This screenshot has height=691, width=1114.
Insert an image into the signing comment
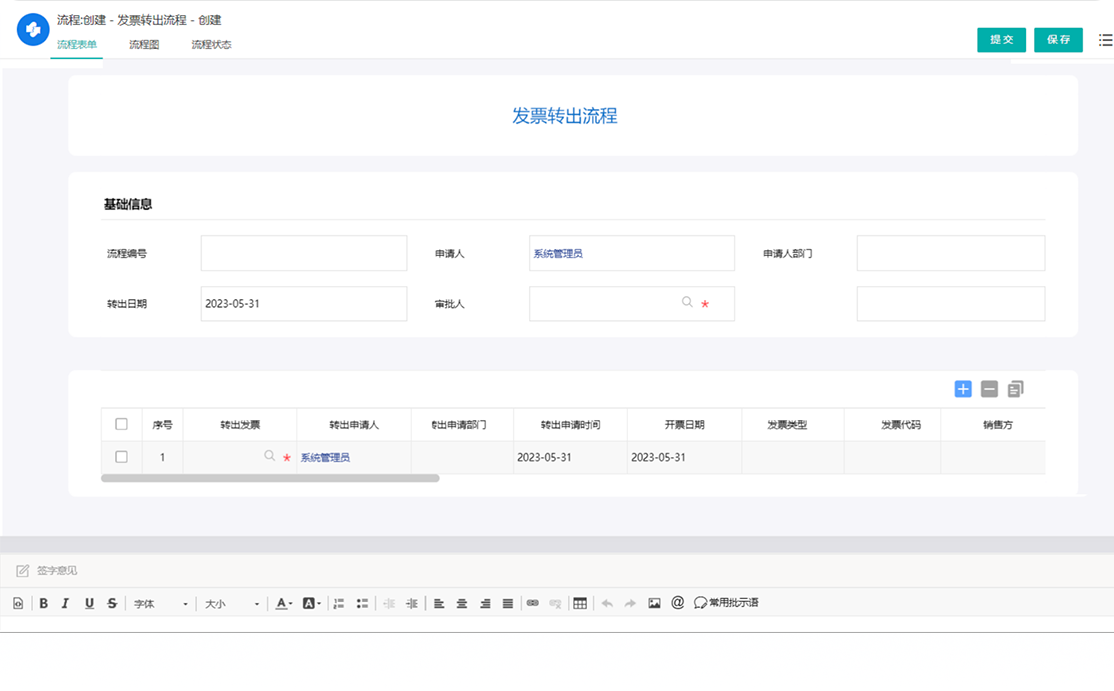[654, 603]
